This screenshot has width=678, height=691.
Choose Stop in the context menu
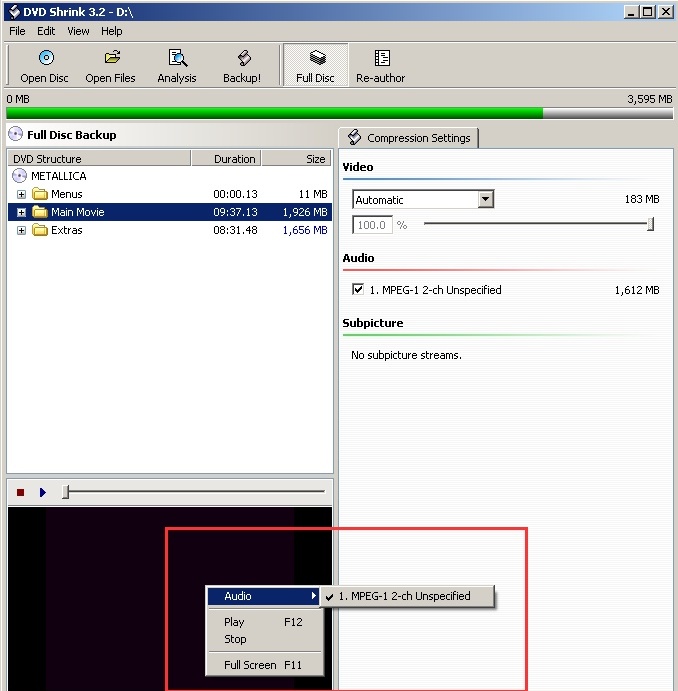[264, 639]
